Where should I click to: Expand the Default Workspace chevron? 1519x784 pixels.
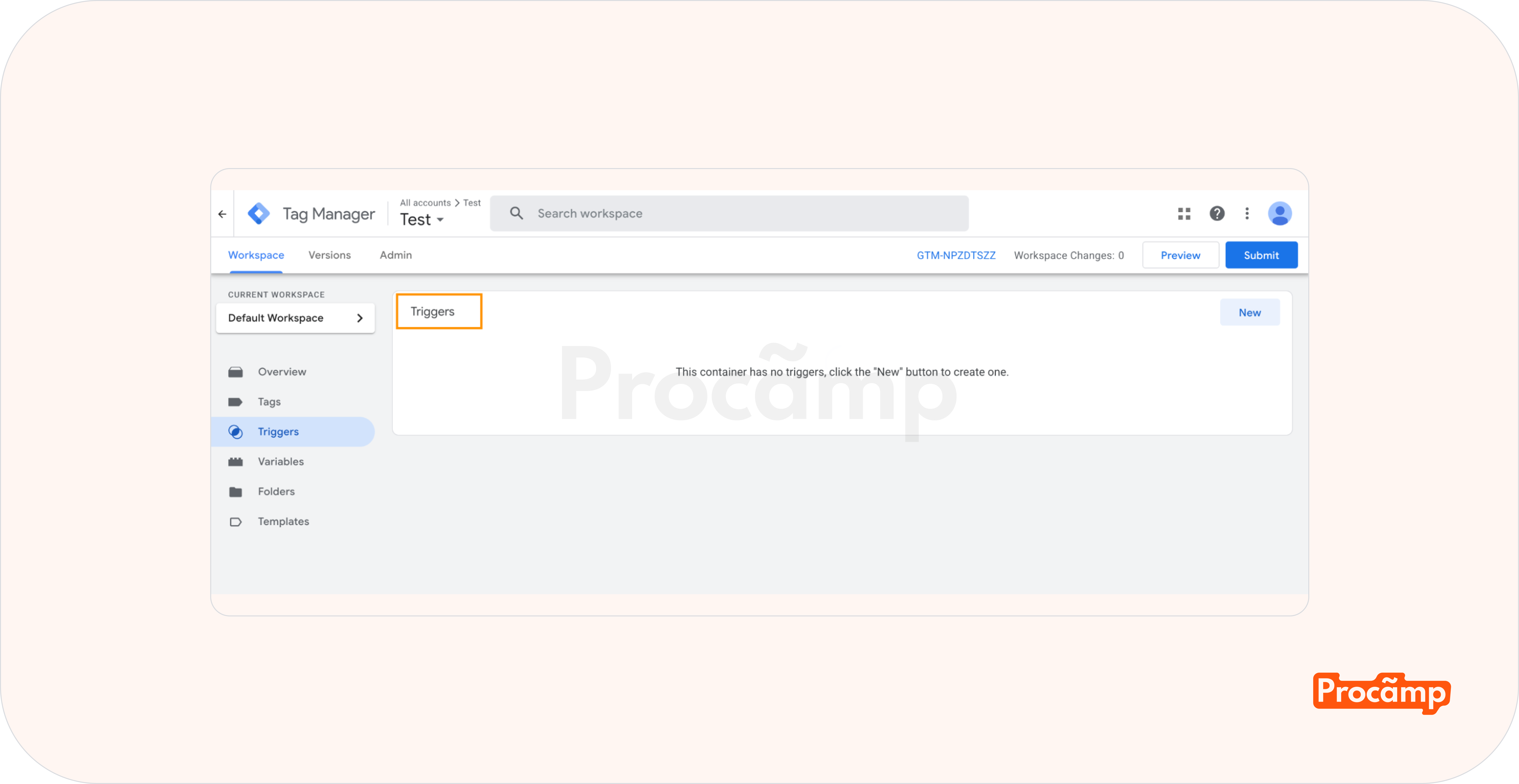click(x=360, y=318)
